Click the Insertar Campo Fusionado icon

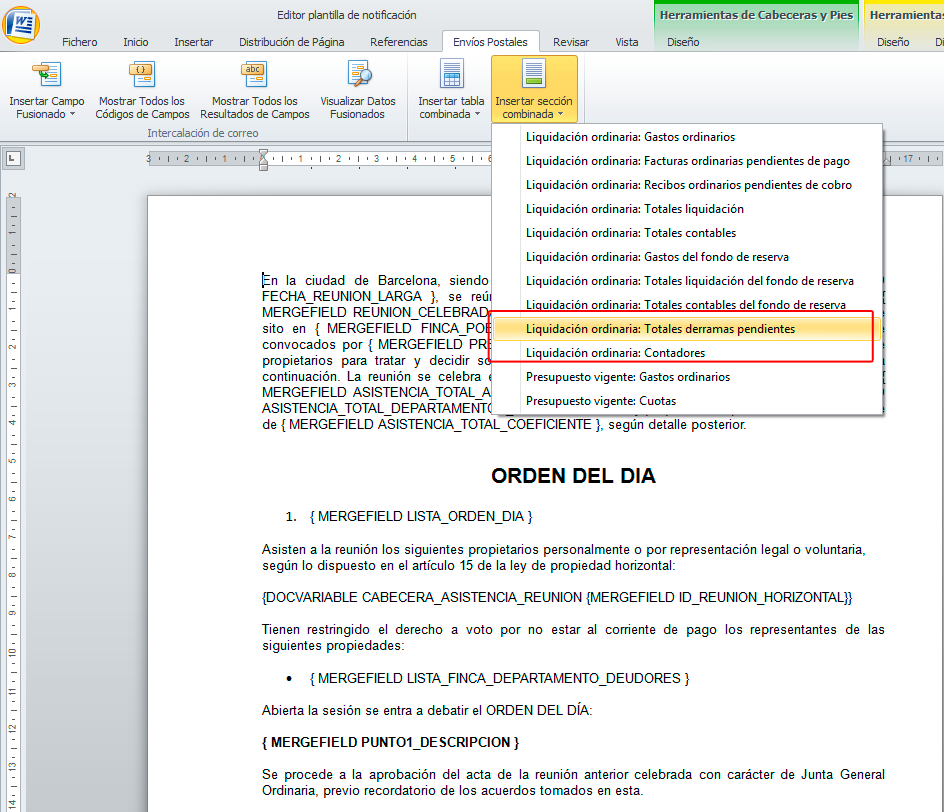click(46, 75)
